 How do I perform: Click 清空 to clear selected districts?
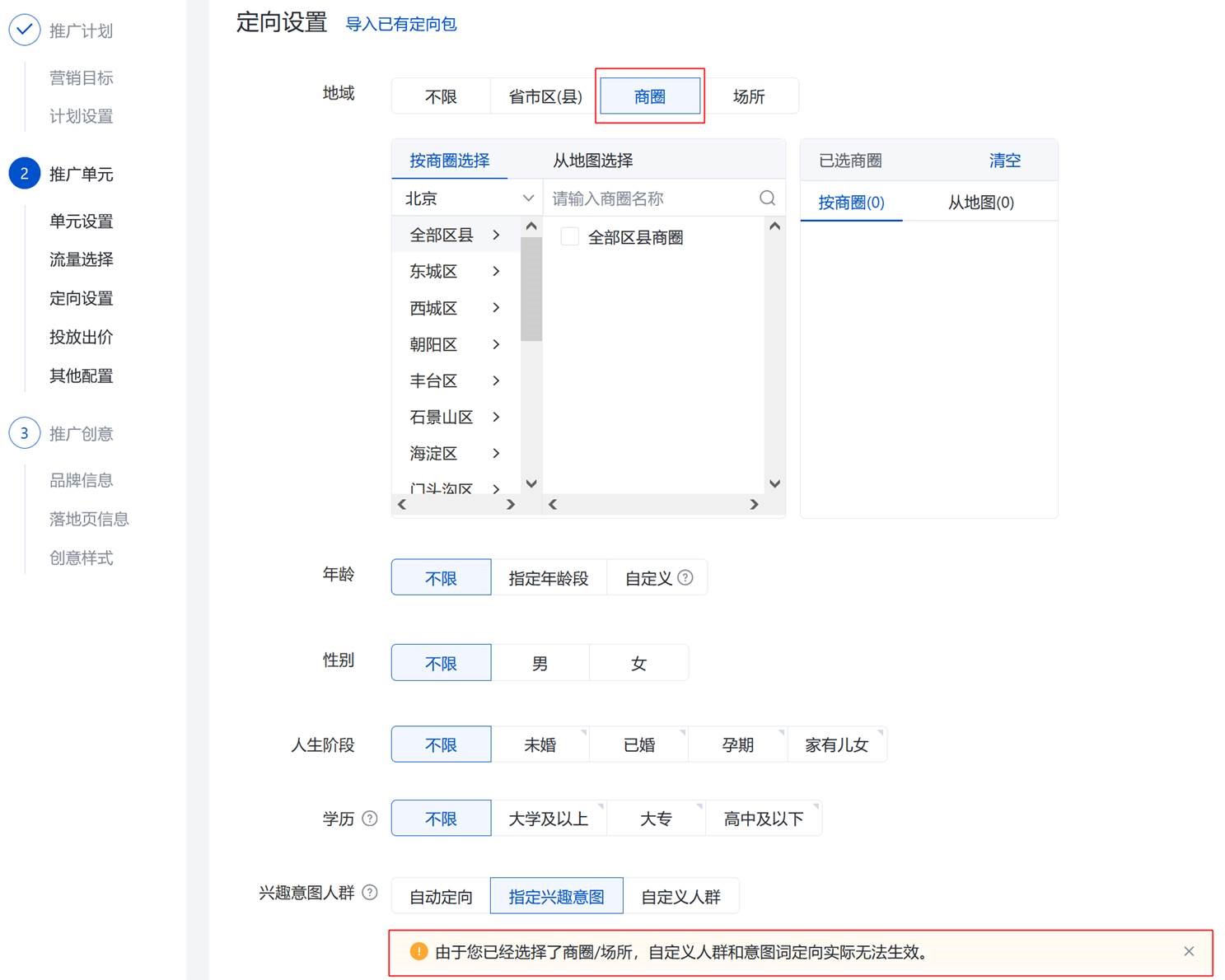tap(1004, 161)
